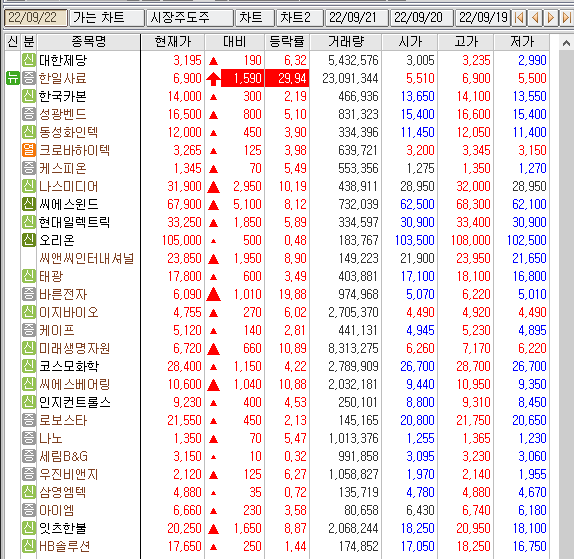Select stock name 나노
Image resolution: width=574 pixels, height=559 pixels.
pyautogui.click(x=51, y=438)
